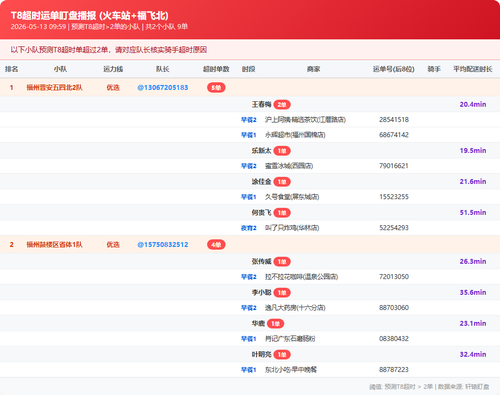Select waybill number 88703060
Viewport: 500px width, 395px height.
[x=394, y=308]
